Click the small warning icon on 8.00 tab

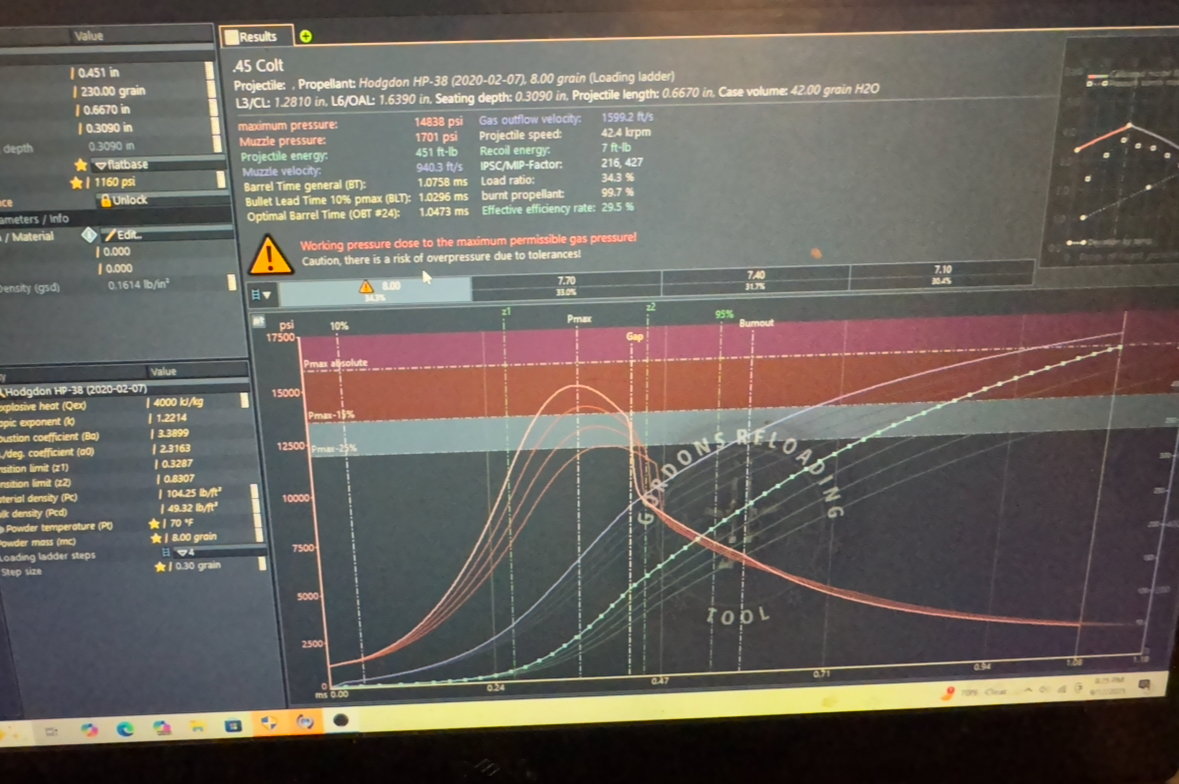(x=366, y=286)
